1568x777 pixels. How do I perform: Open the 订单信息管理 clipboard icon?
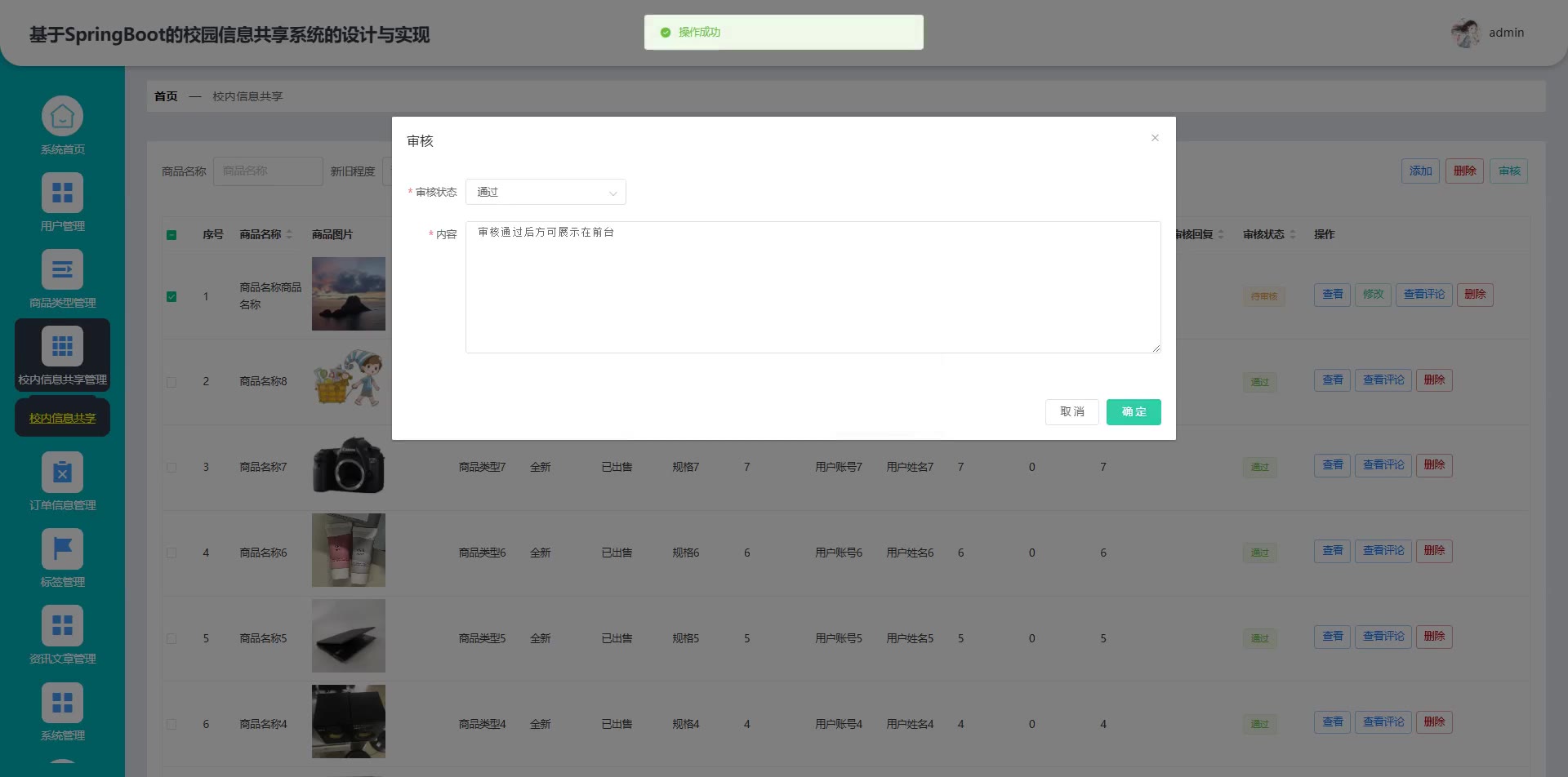point(62,473)
